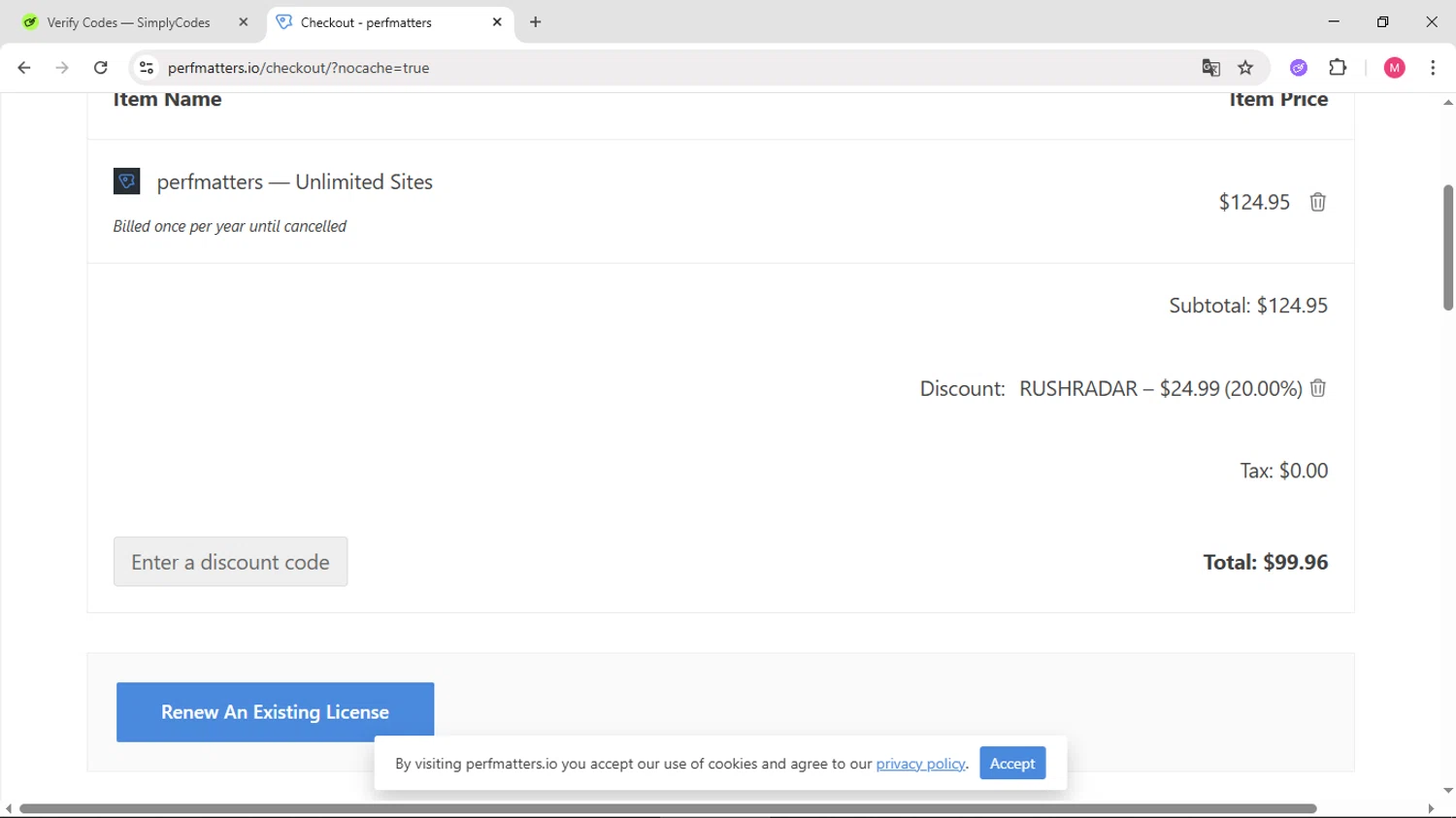
Task: Reload the checkout page
Action: click(101, 68)
